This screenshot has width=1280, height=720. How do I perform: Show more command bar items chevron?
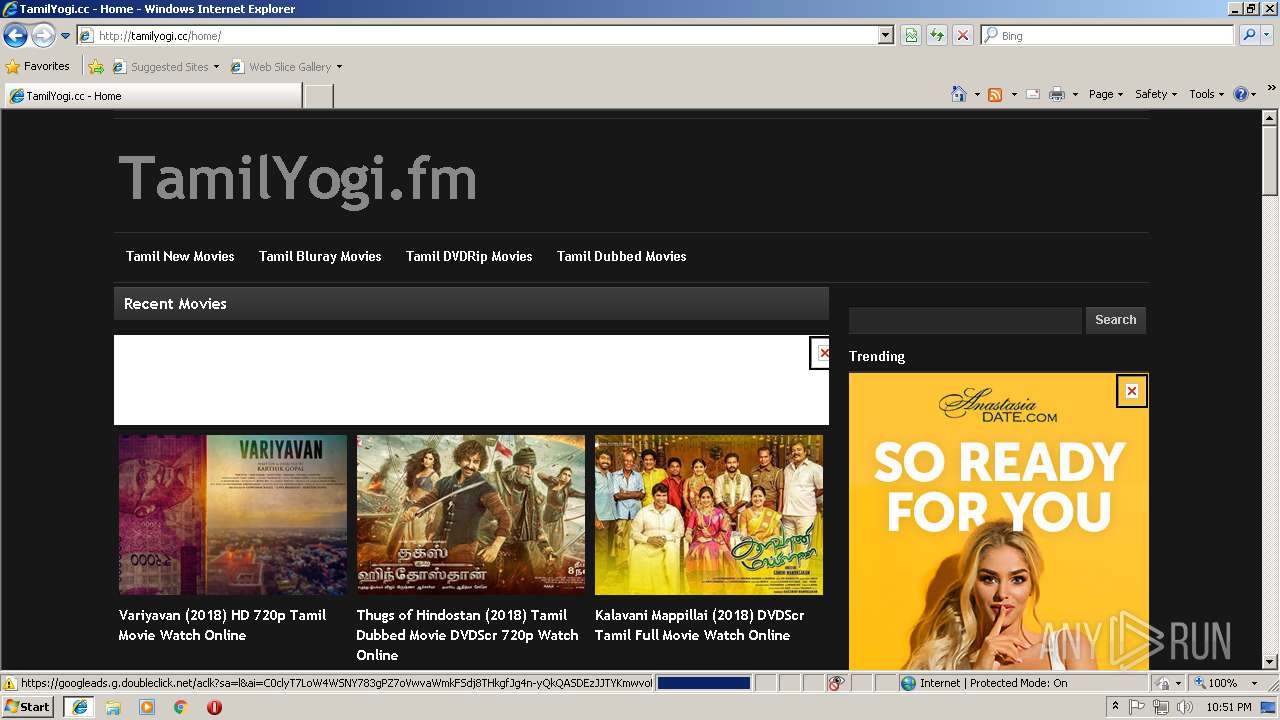[1272, 89]
